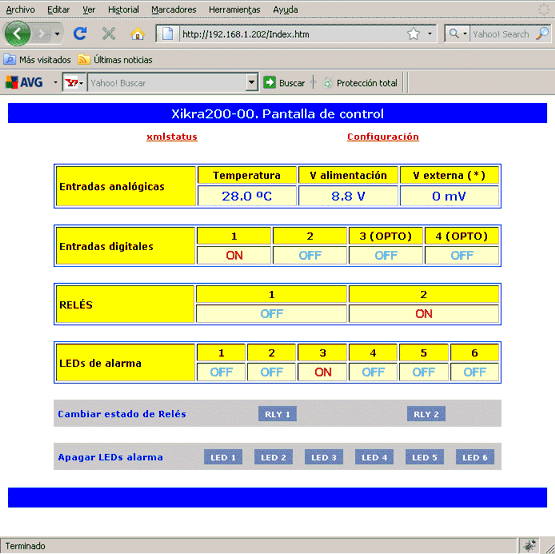The width and height of the screenshot is (555, 554).
Task: Turn off alarm with LED 3 button
Action: (324, 457)
